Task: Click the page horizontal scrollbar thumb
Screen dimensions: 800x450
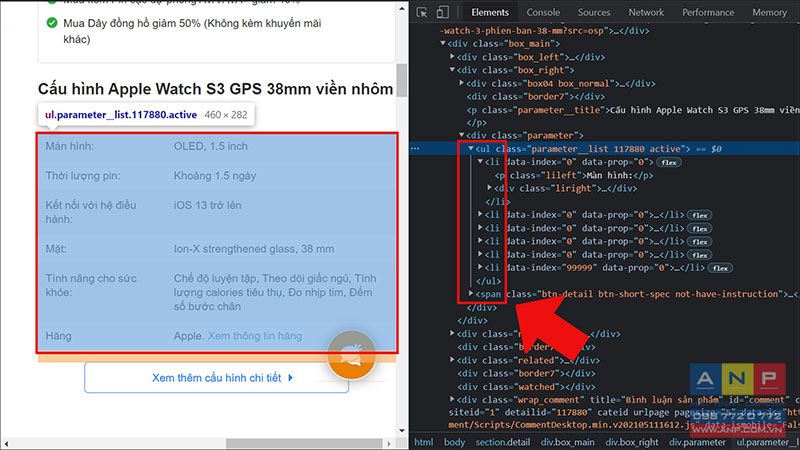Action: (x=304, y=443)
